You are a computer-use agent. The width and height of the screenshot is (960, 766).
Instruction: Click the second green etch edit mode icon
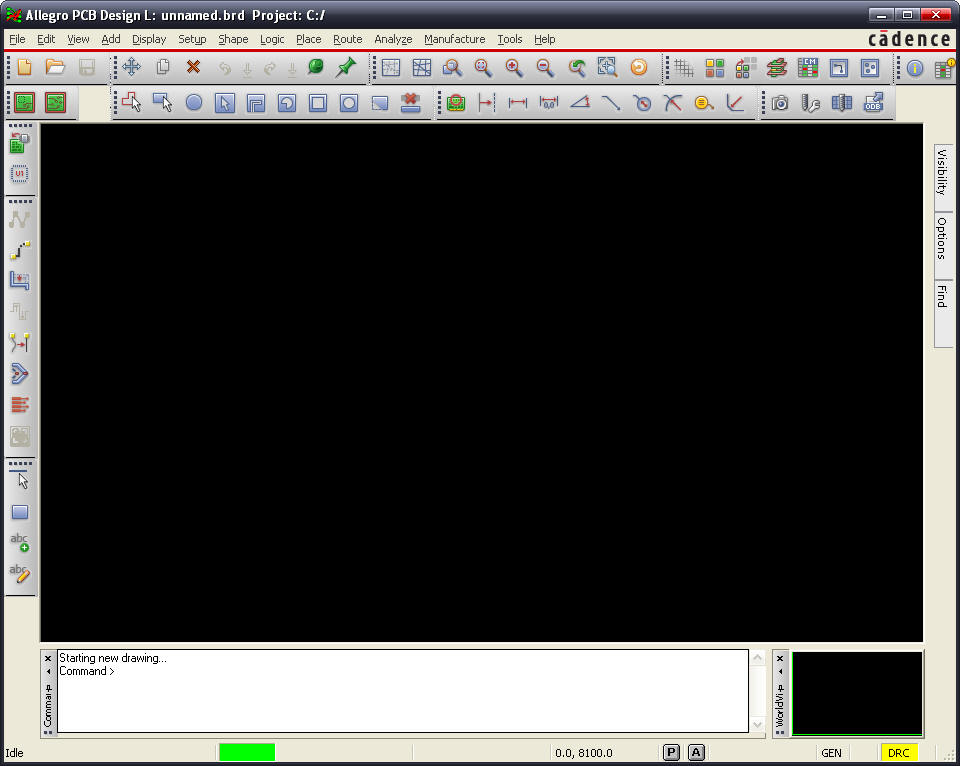55,103
